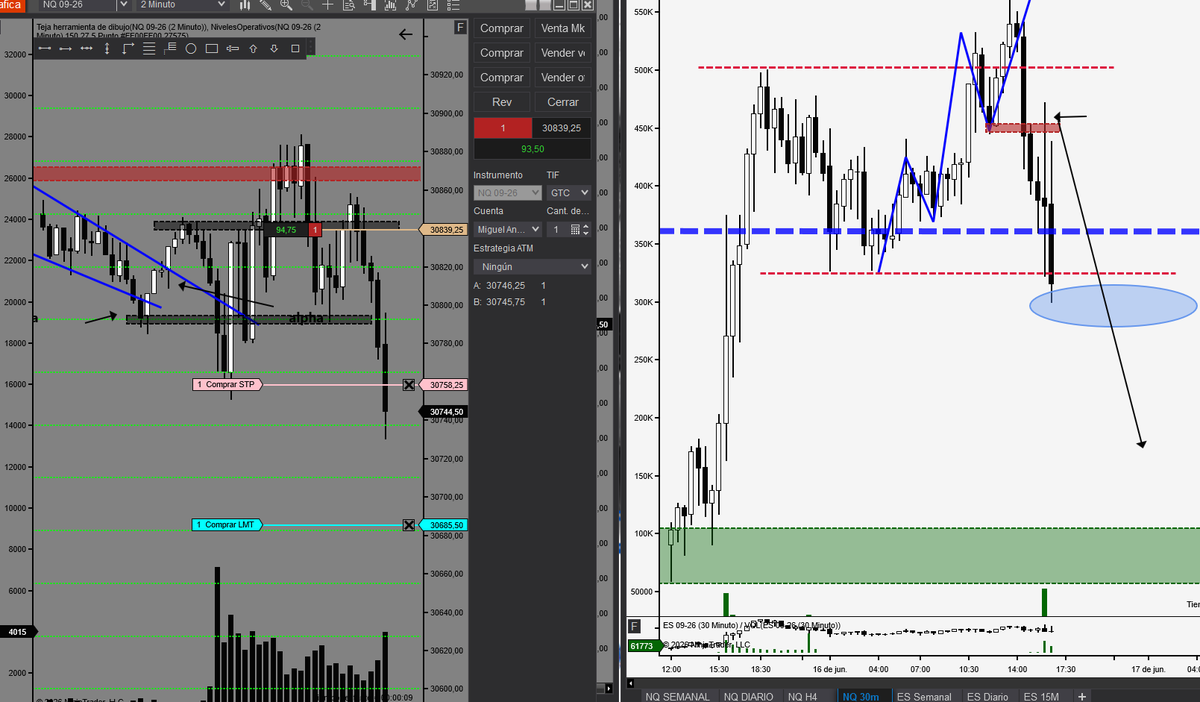
Task: Open the Cuenta account dropdown
Action: (506, 230)
